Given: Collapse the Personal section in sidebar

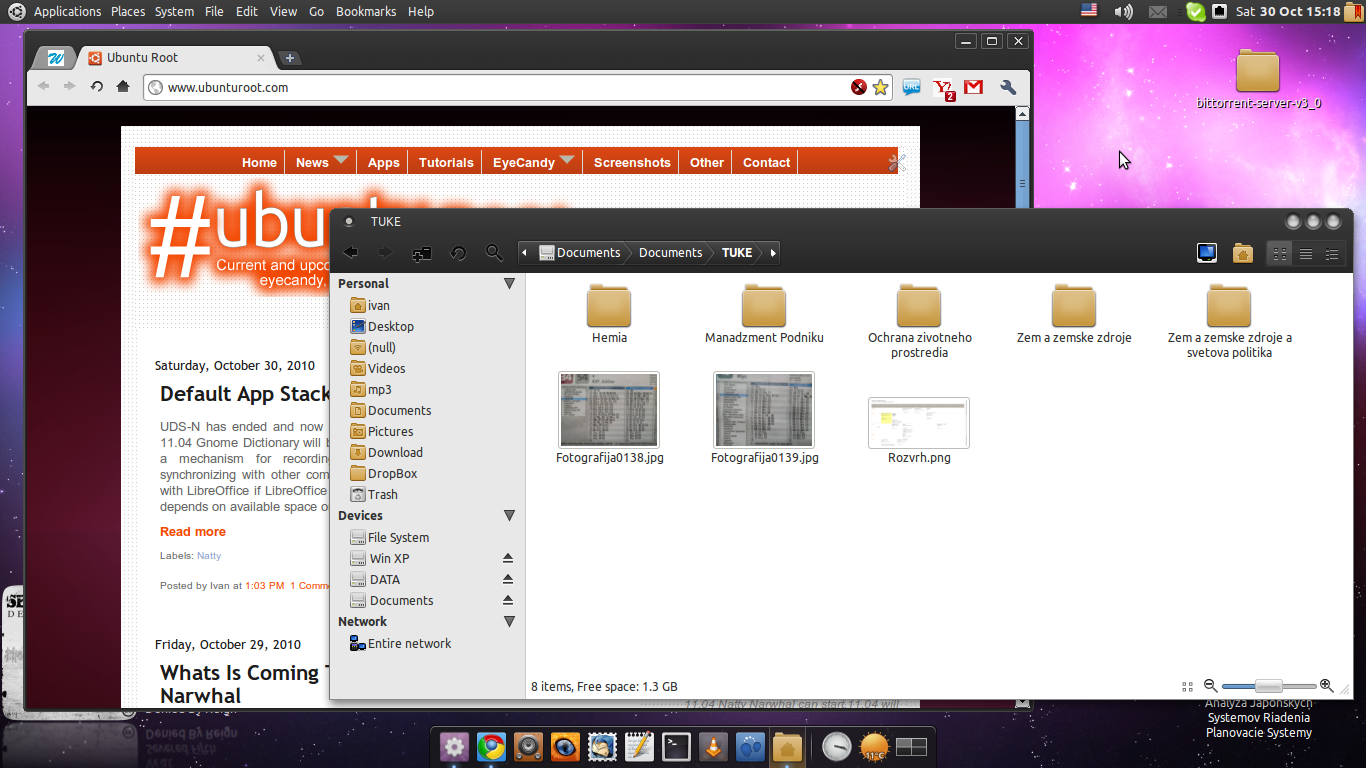Looking at the screenshot, I should (x=509, y=284).
